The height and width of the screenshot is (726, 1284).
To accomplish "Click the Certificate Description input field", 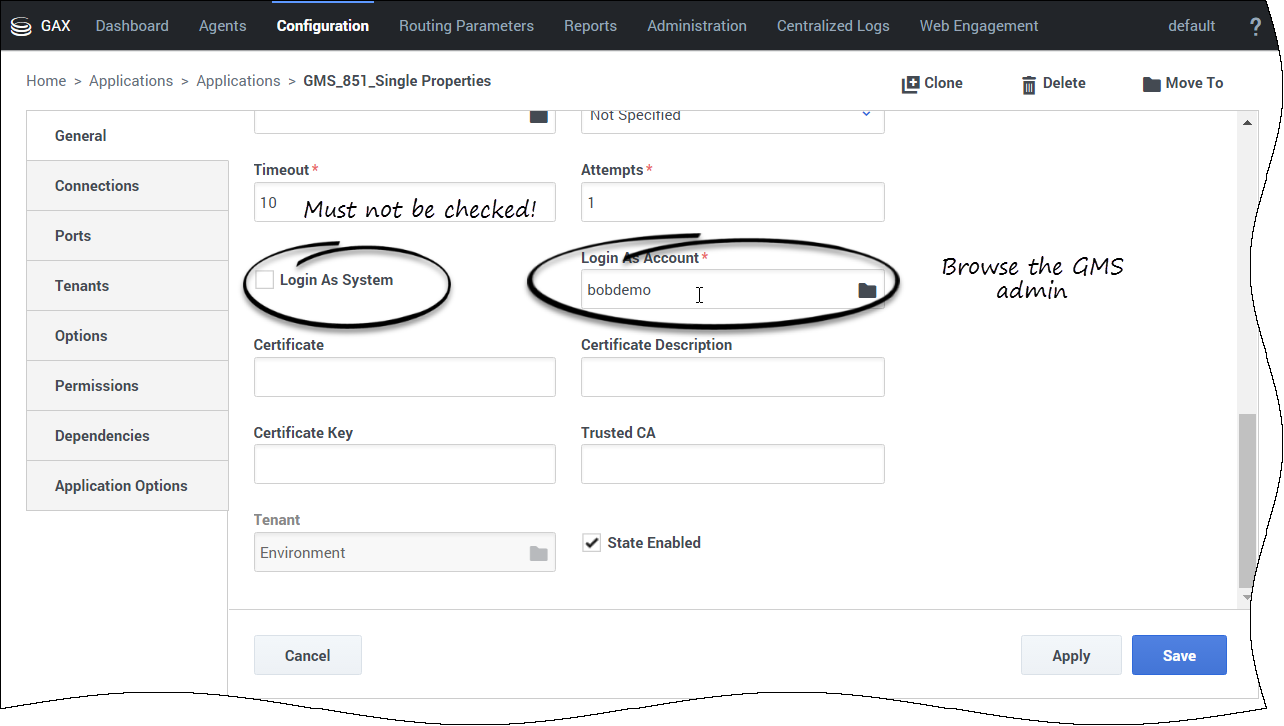I will [733, 377].
